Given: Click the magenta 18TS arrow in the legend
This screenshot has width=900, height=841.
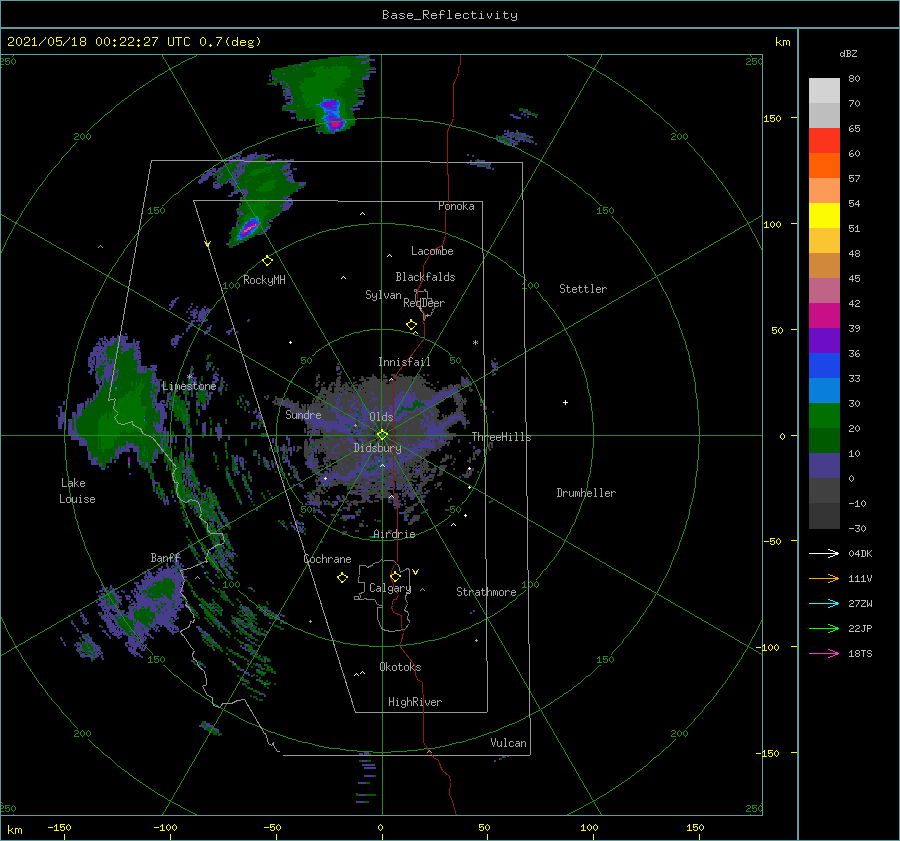Looking at the screenshot, I should point(824,653).
